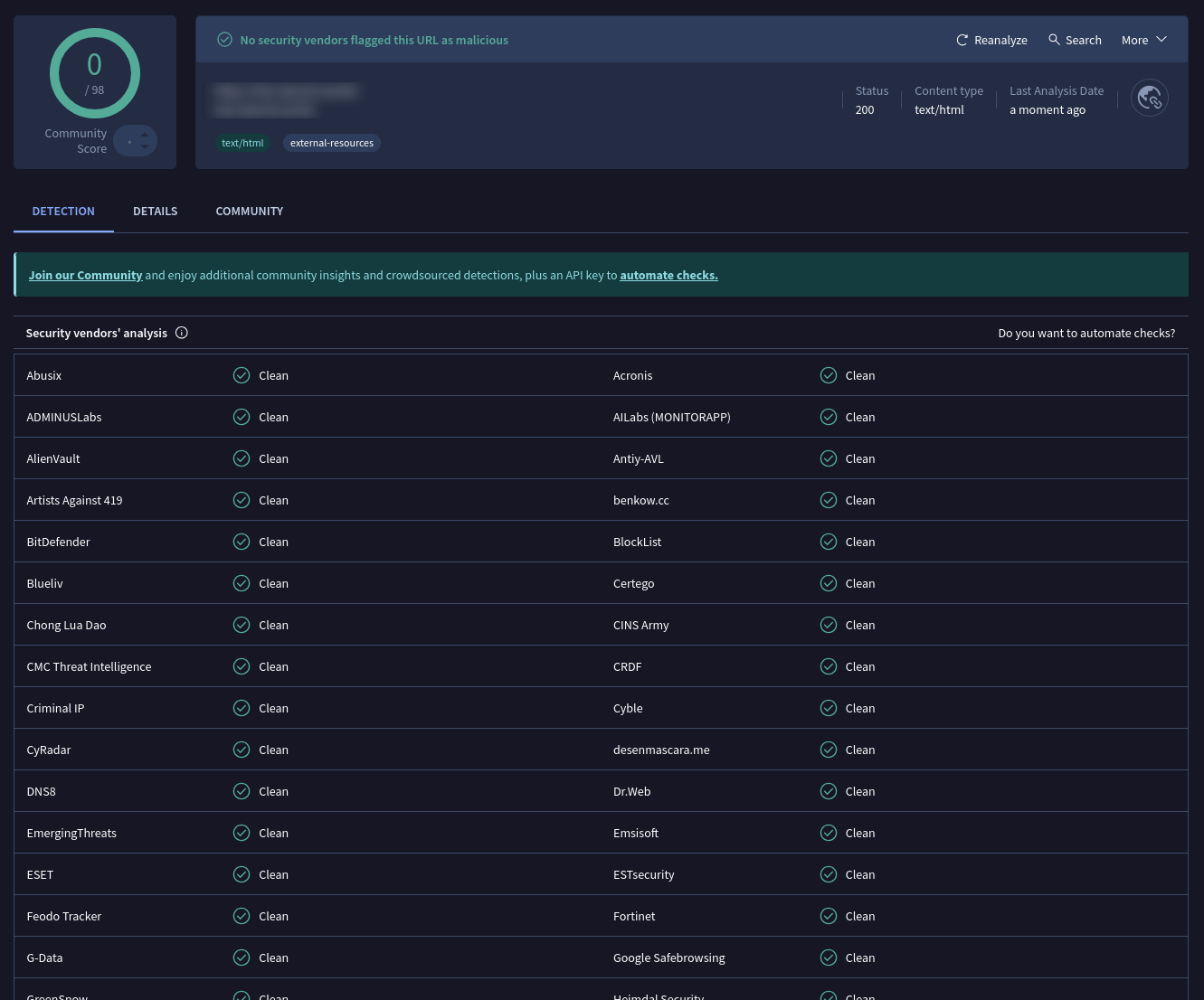
Task: Click the Clean check icon for Dr.Web
Action: [829, 791]
